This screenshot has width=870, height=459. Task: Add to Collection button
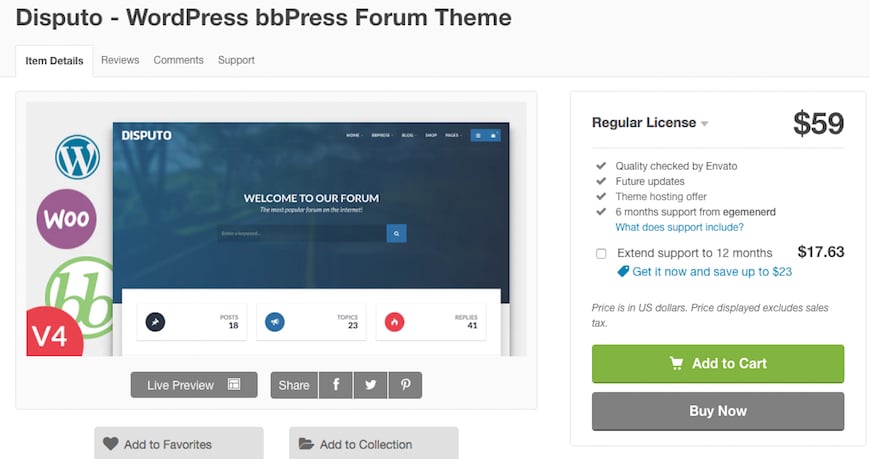tap(374, 443)
